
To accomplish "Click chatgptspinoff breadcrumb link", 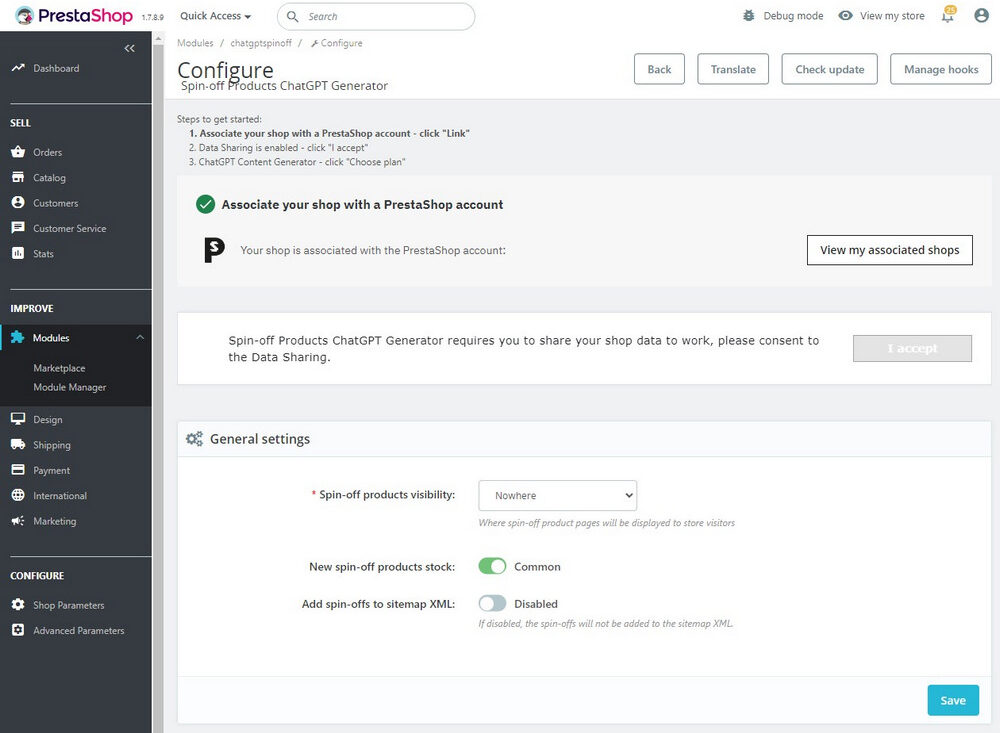I will (x=261, y=43).
